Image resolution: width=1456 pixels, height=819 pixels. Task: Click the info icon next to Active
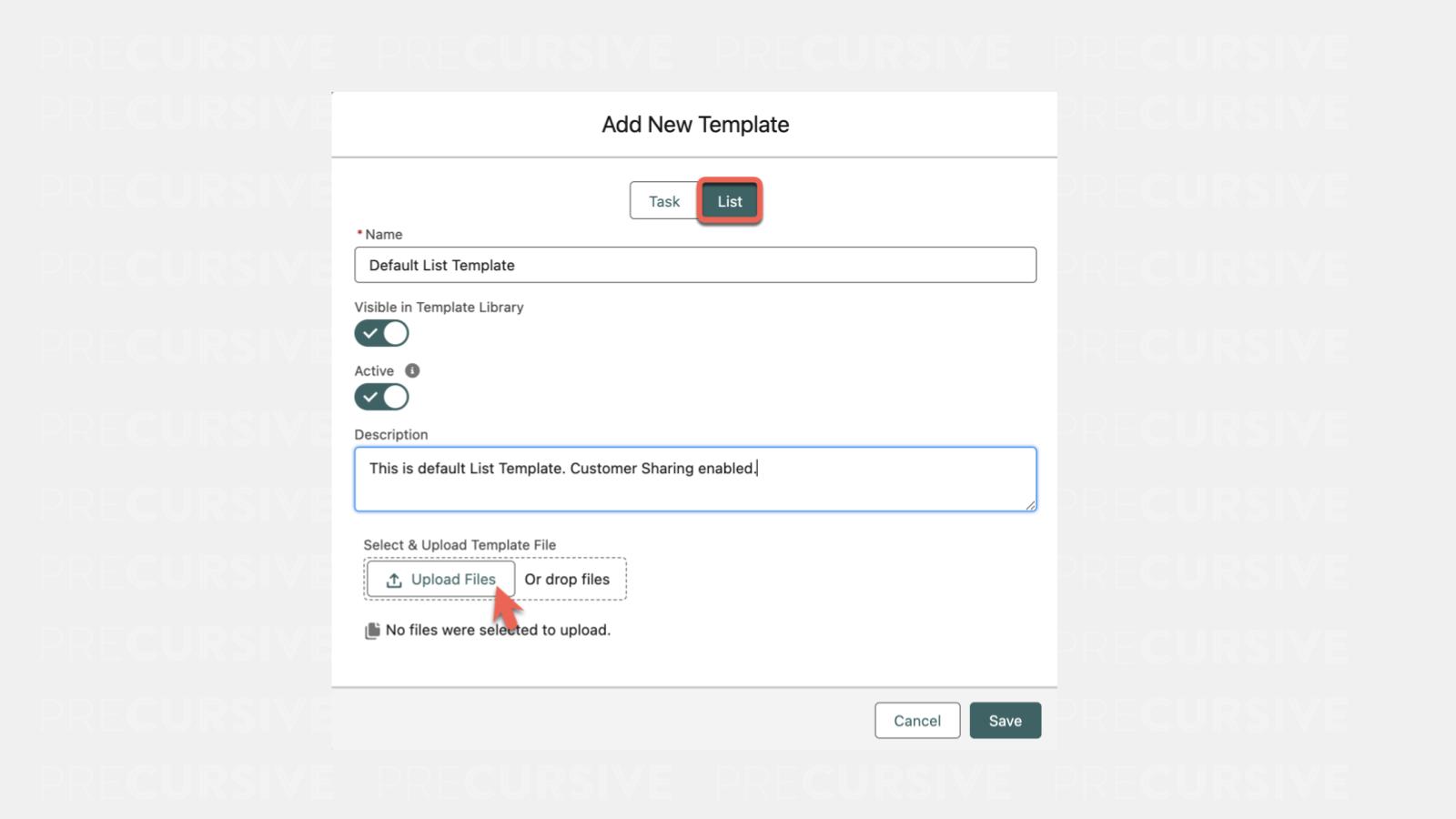[412, 370]
